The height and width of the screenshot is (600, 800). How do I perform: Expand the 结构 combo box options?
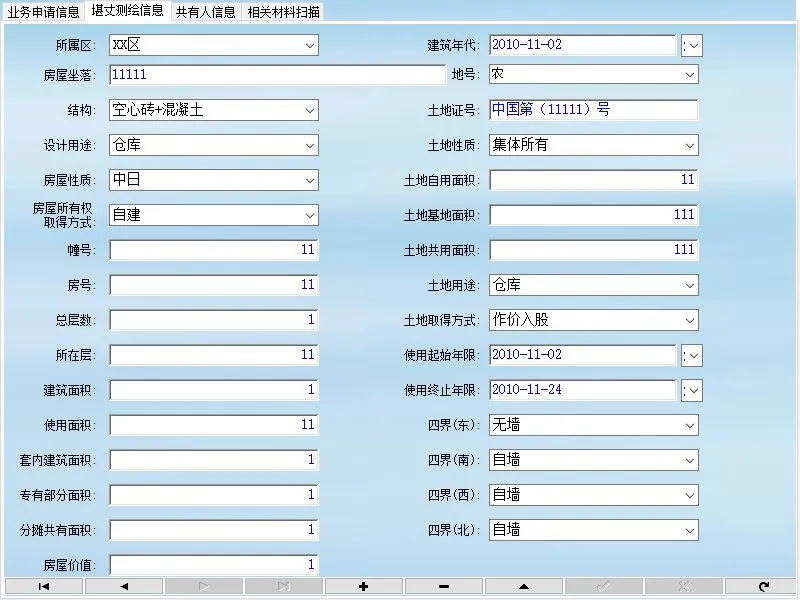[x=309, y=110]
